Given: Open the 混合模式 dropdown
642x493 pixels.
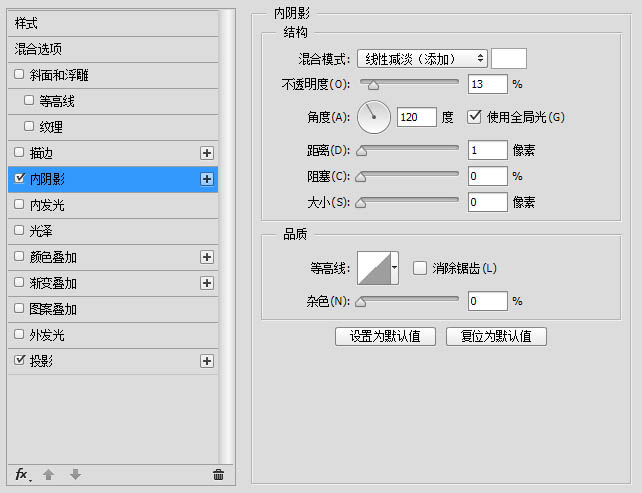Looking at the screenshot, I should [x=421, y=58].
